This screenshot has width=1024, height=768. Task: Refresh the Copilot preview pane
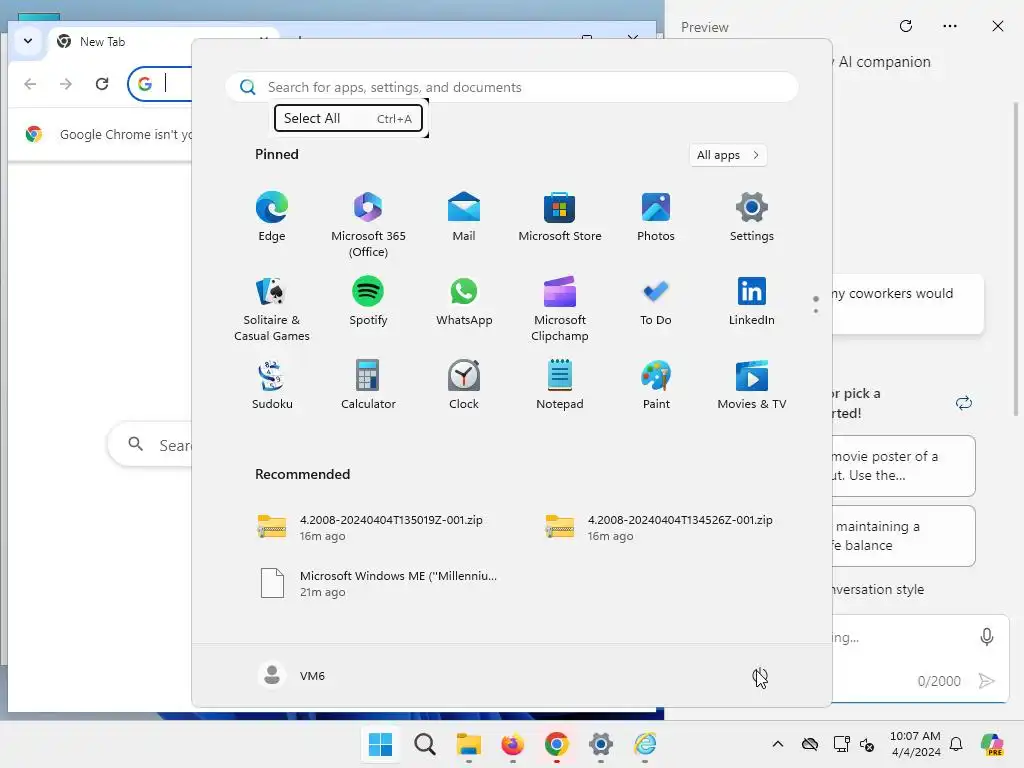click(x=906, y=26)
